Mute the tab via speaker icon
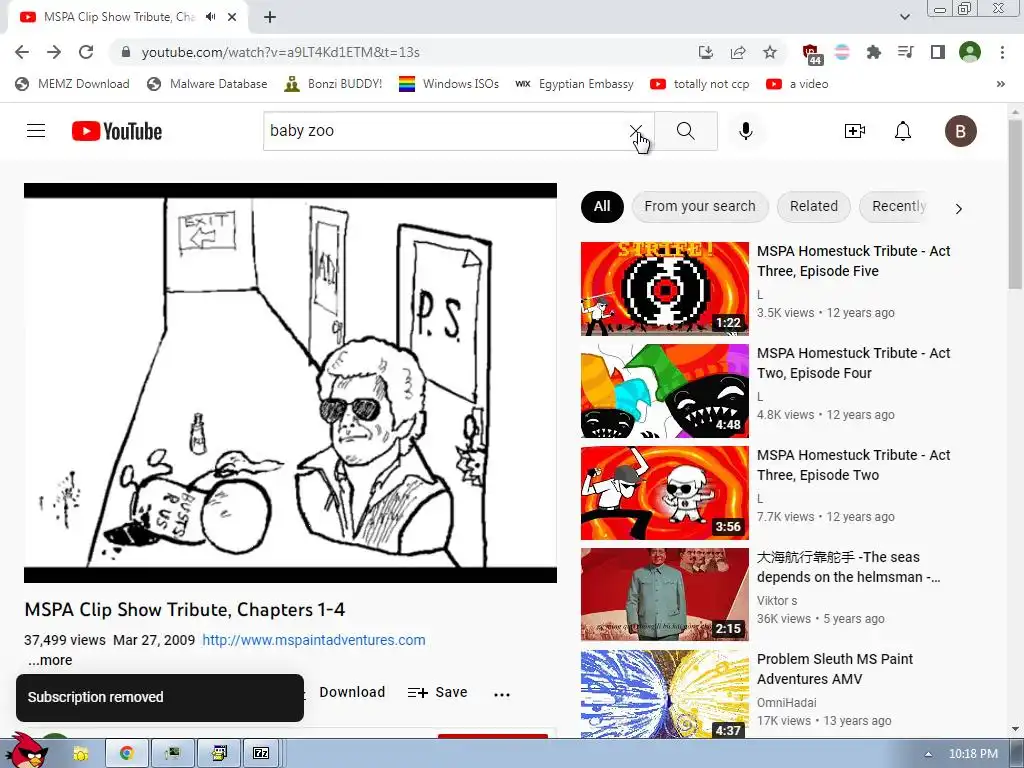This screenshot has width=1024, height=768. coord(210,17)
